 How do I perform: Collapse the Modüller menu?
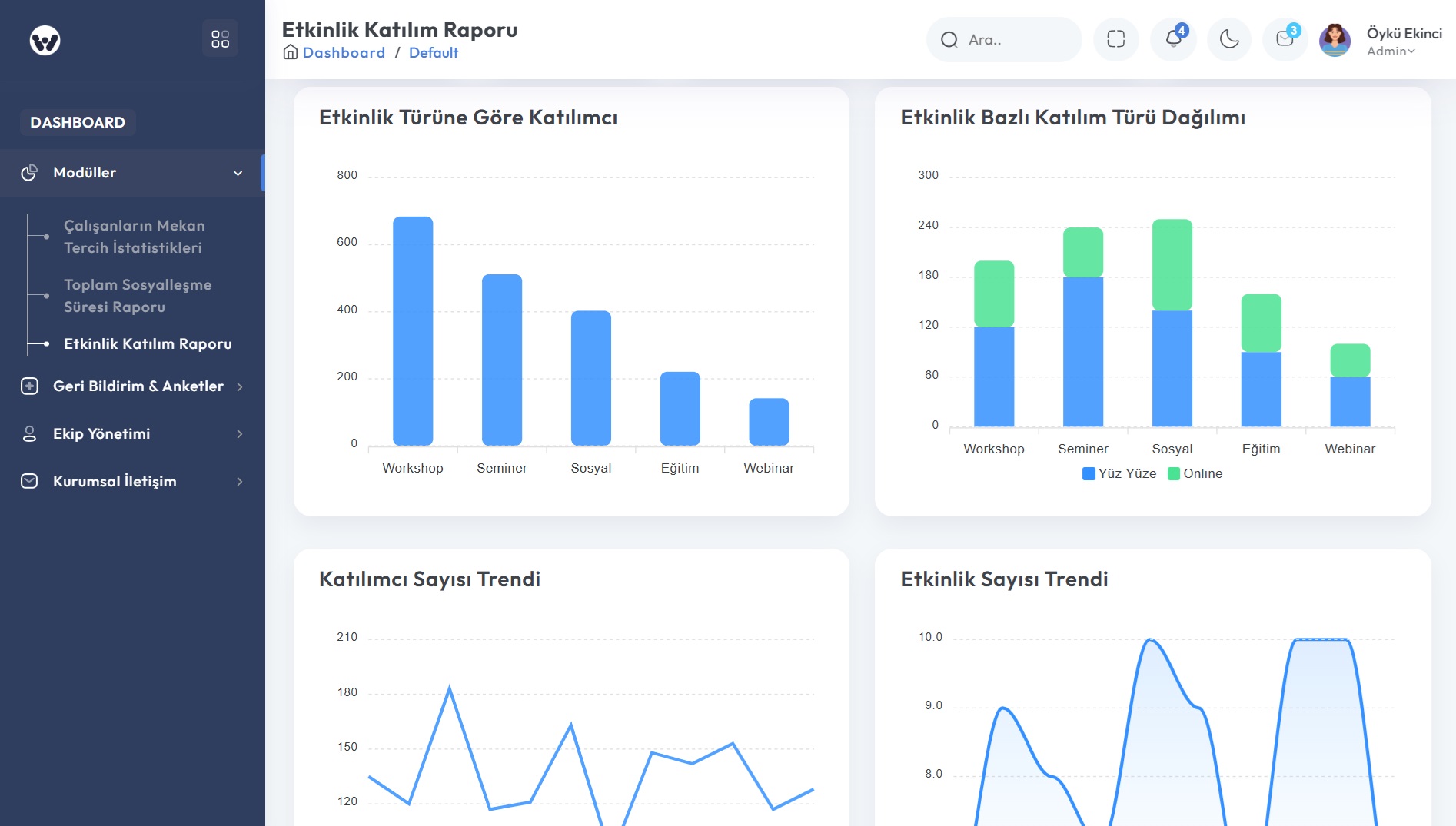pyautogui.click(x=132, y=173)
